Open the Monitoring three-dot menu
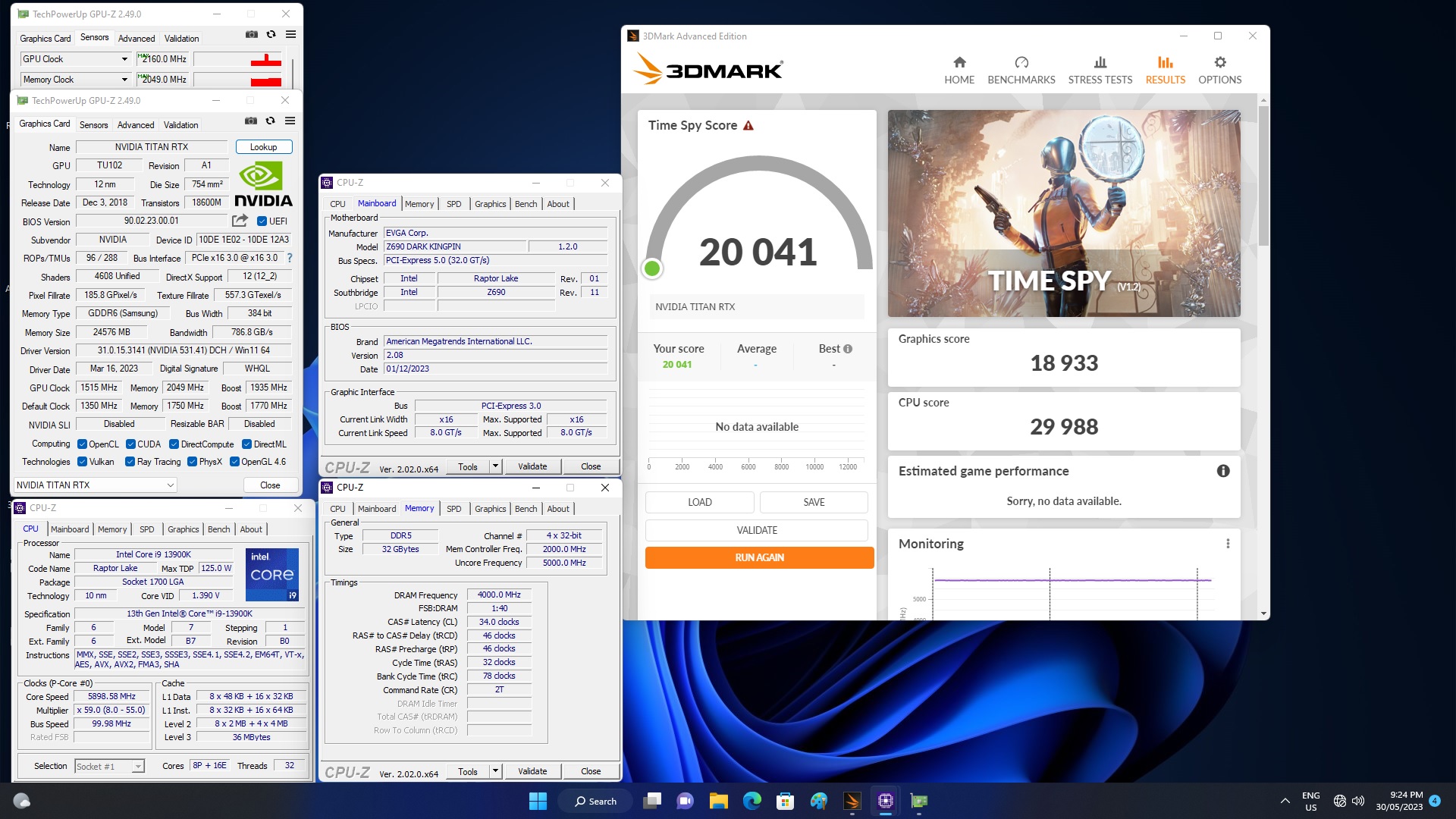Viewport: 1456px width, 819px height. click(x=1228, y=544)
